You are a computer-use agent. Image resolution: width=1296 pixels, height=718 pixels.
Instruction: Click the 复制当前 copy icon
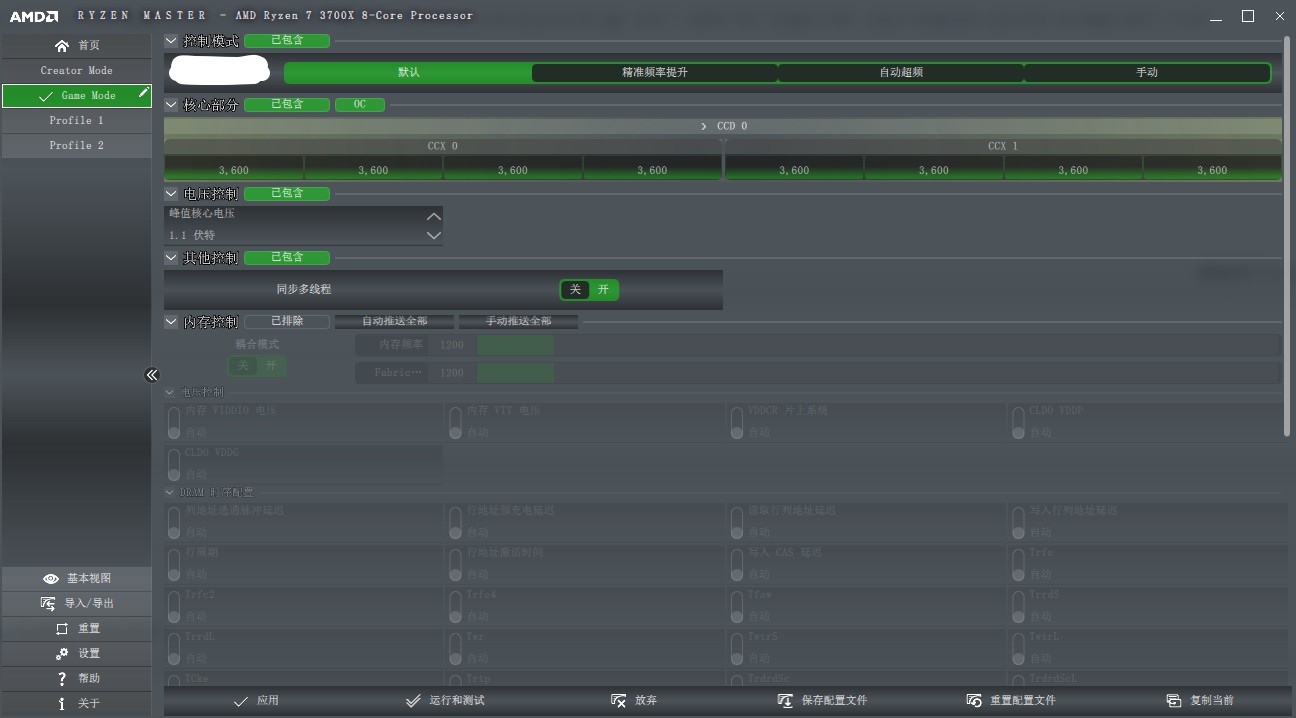[1175, 701]
